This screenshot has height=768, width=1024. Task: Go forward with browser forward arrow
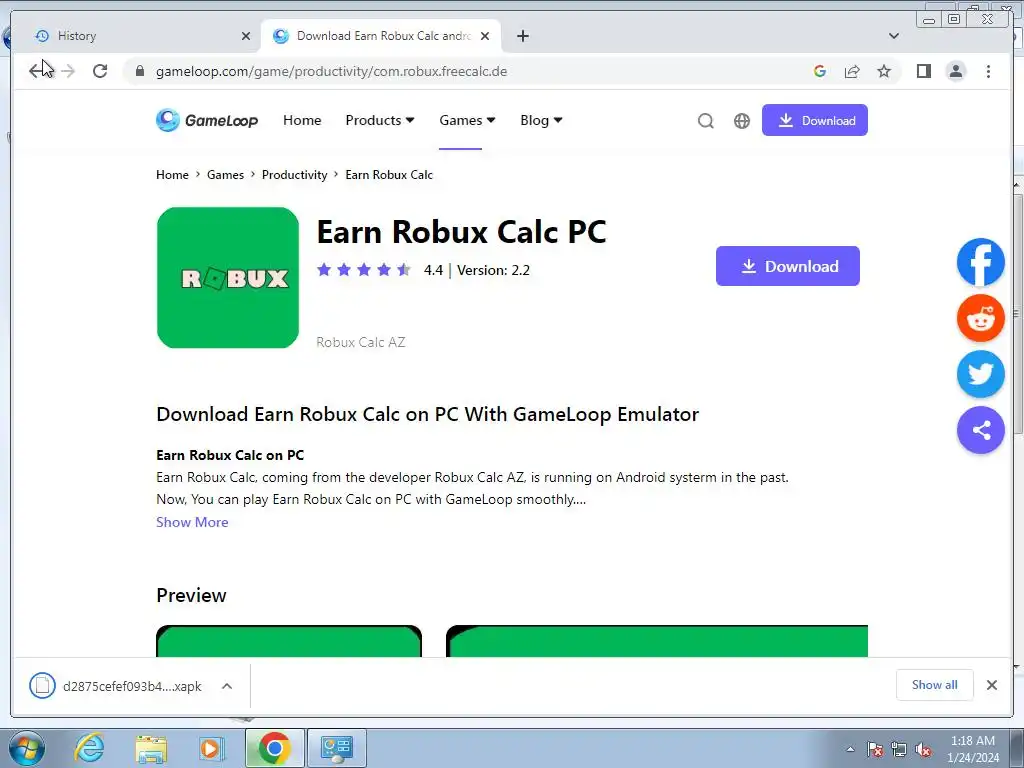click(x=68, y=71)
